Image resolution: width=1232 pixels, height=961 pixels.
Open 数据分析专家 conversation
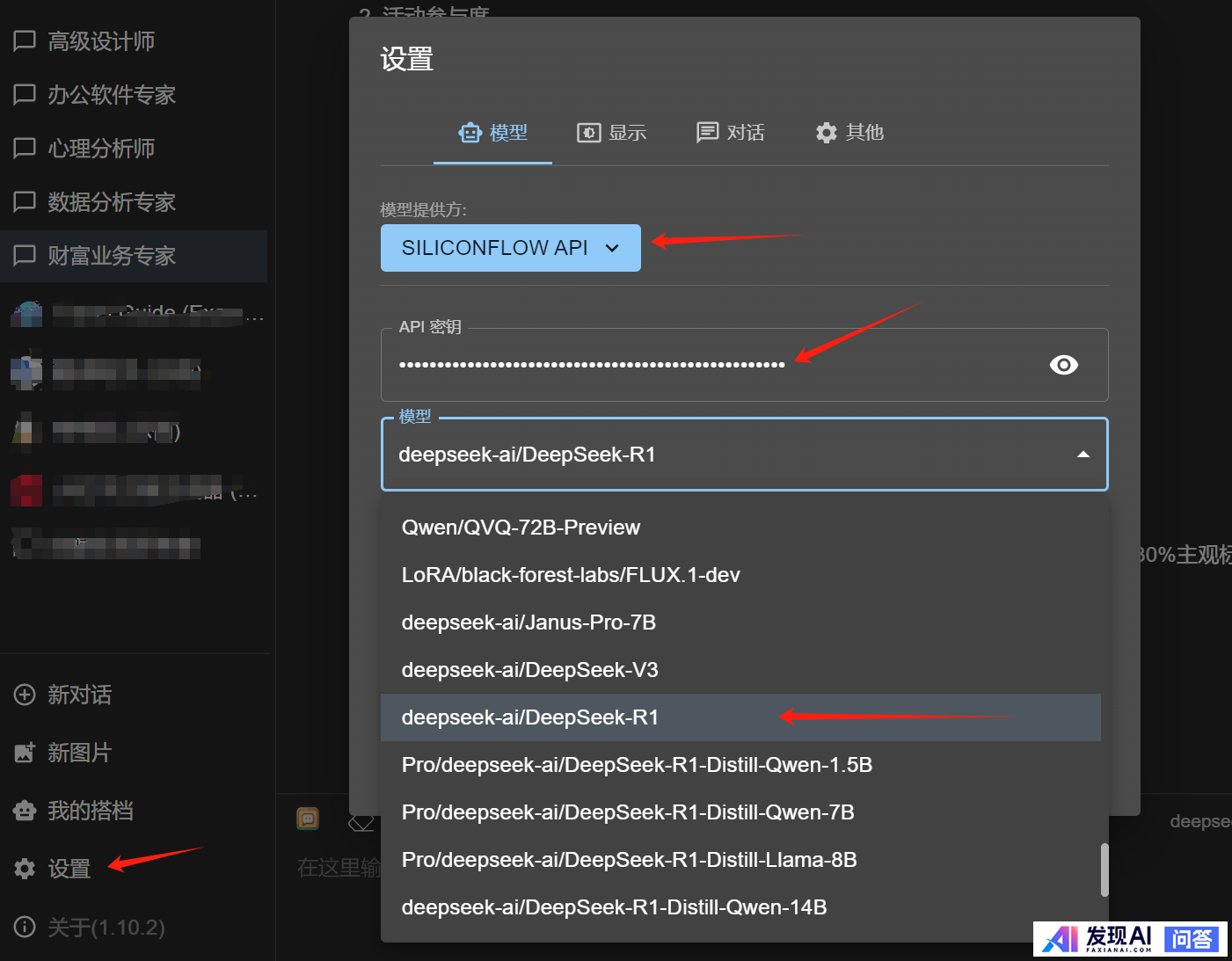point(134,202)
